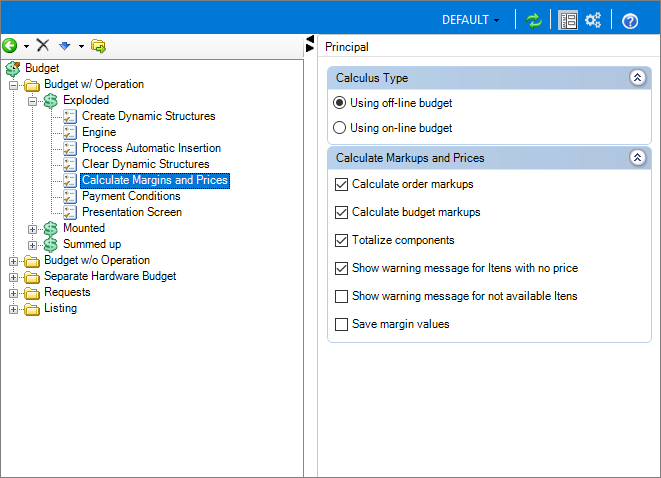This screenshot has height=478, width=661.
Task: Click the Process Automatic Insertion checklist icon
Action: coord(70,148)
